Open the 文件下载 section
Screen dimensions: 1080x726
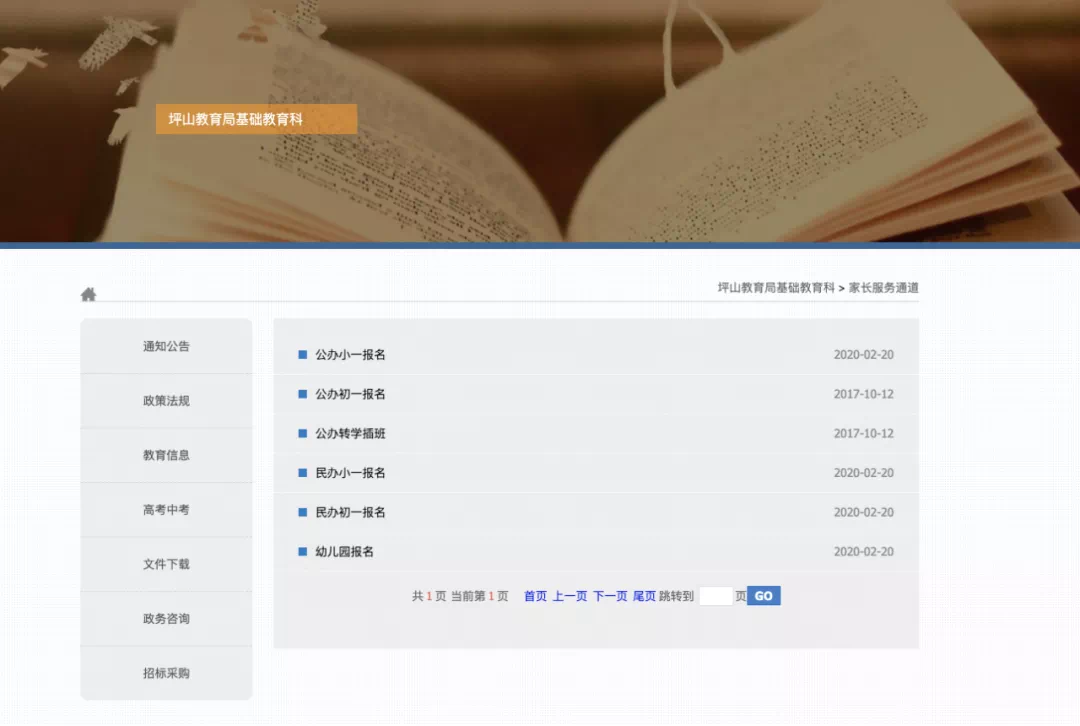pyautogui.click(x=166, y=563)
